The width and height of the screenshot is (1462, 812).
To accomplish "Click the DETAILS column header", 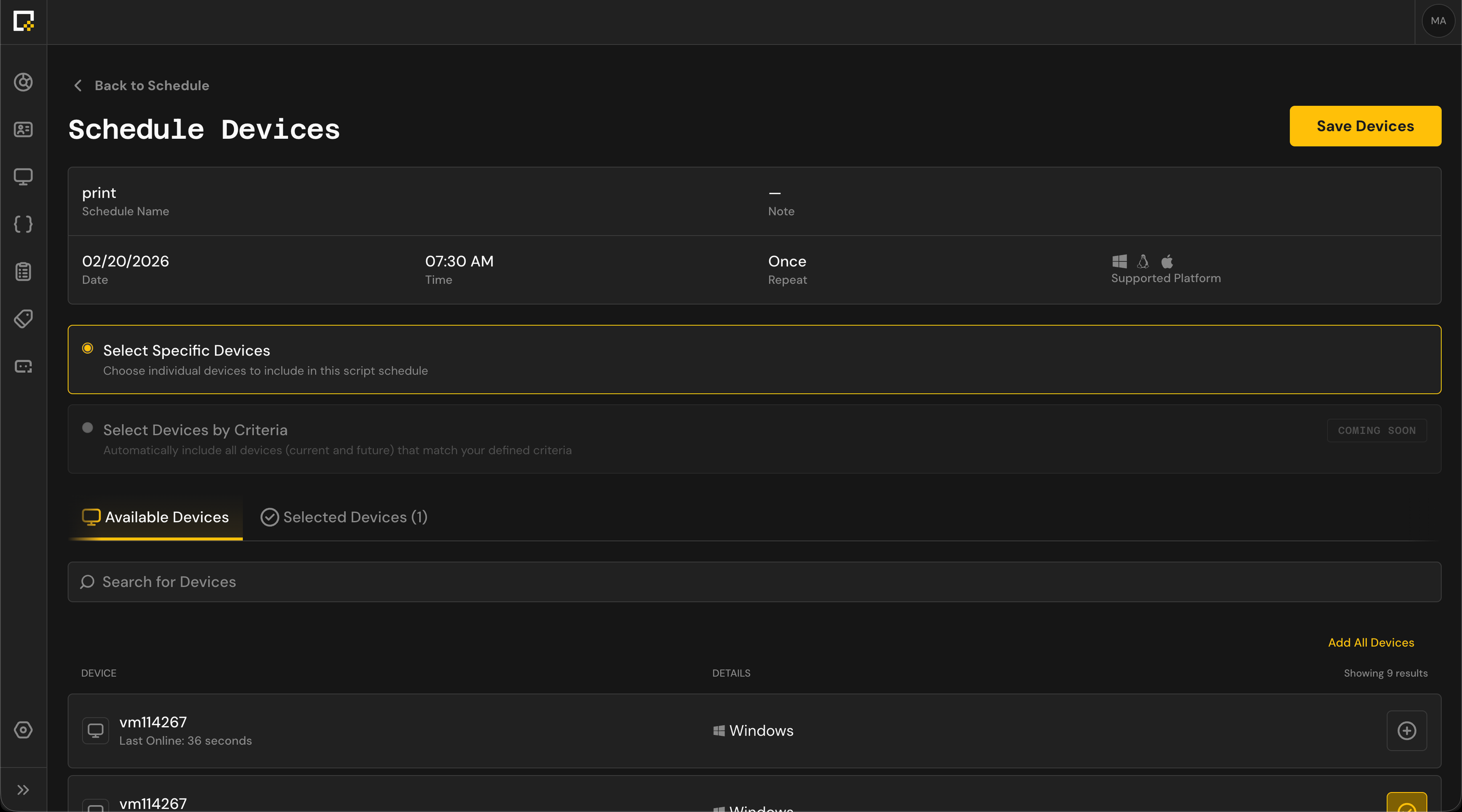I will (731, 673).
